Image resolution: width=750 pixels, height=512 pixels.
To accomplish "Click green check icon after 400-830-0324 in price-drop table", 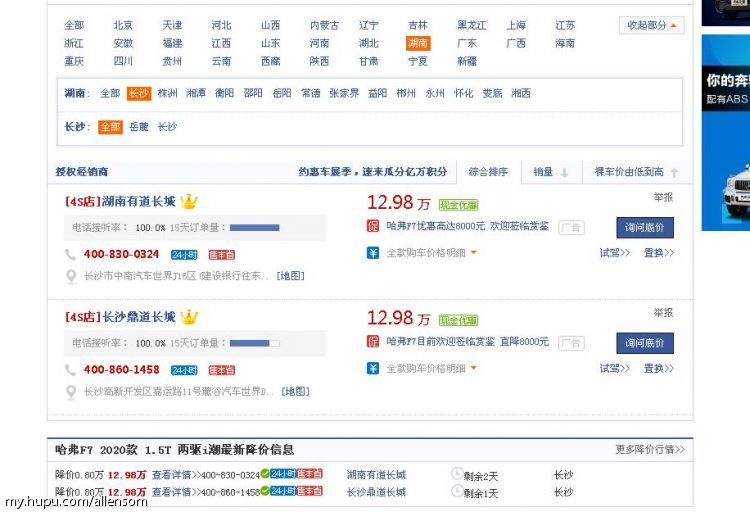I will tap(265, 474).
